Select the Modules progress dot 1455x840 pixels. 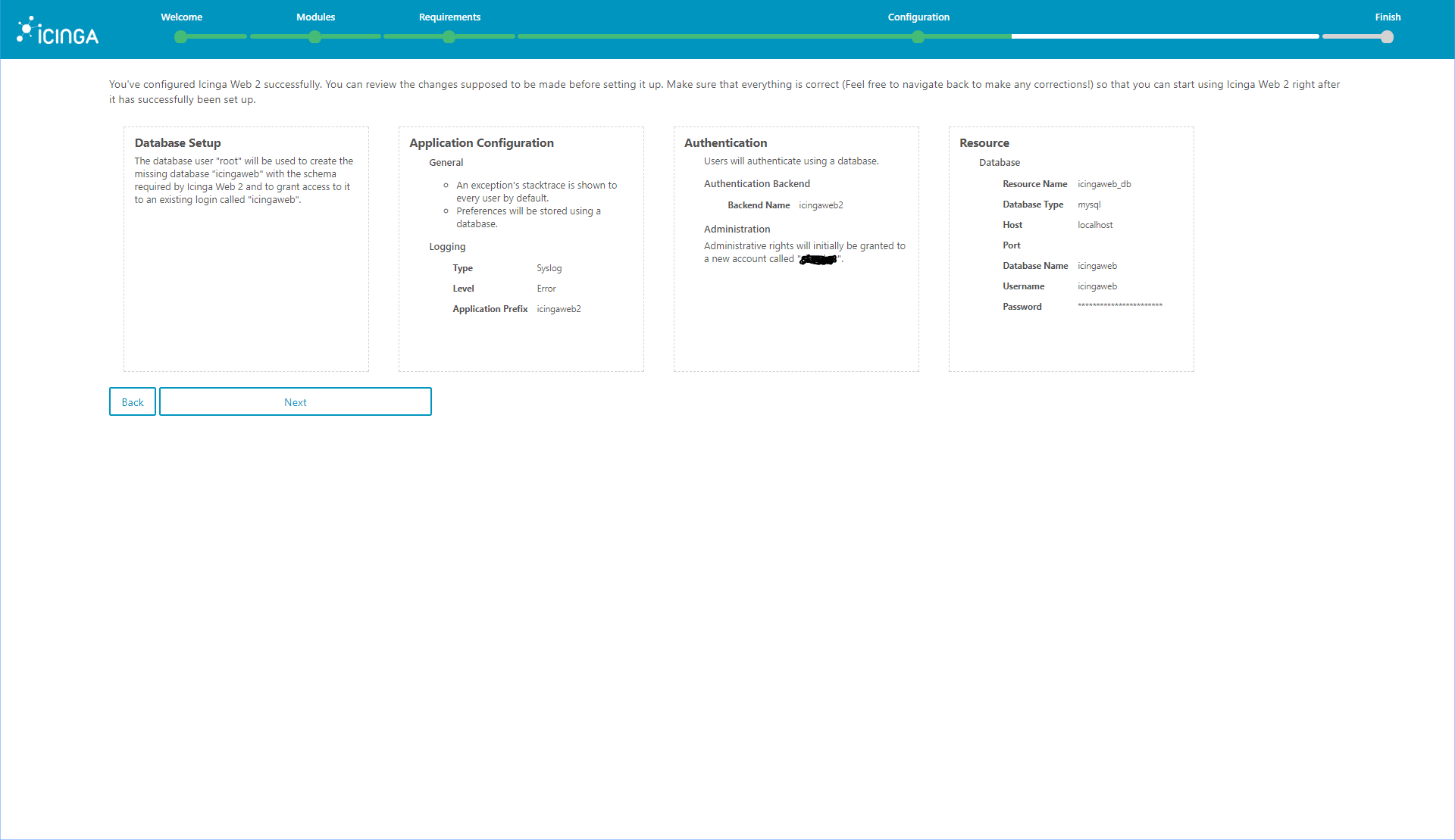point(315,36)
